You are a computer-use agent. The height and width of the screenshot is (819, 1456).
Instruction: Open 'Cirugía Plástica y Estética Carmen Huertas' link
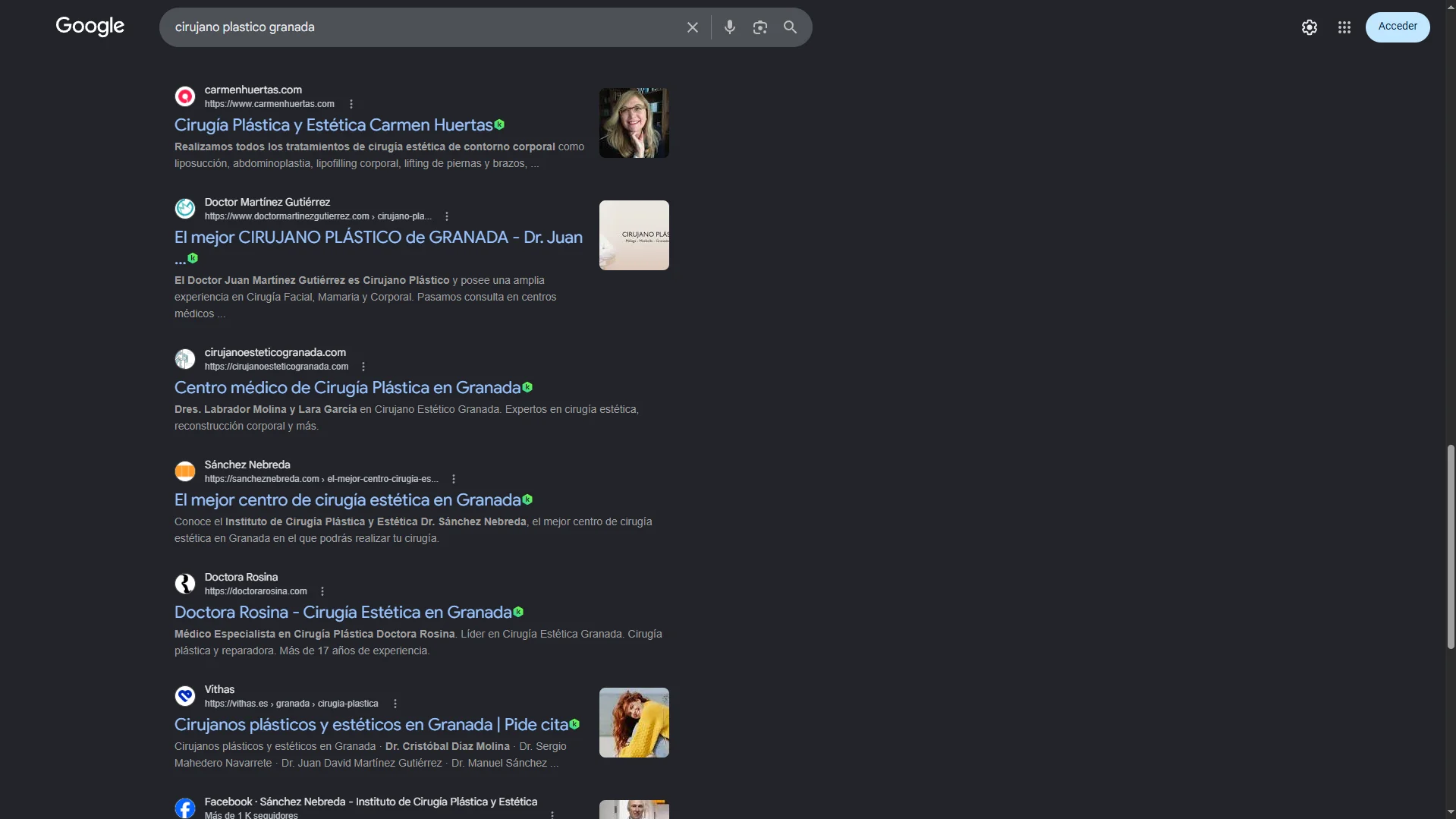click(334, 124)
